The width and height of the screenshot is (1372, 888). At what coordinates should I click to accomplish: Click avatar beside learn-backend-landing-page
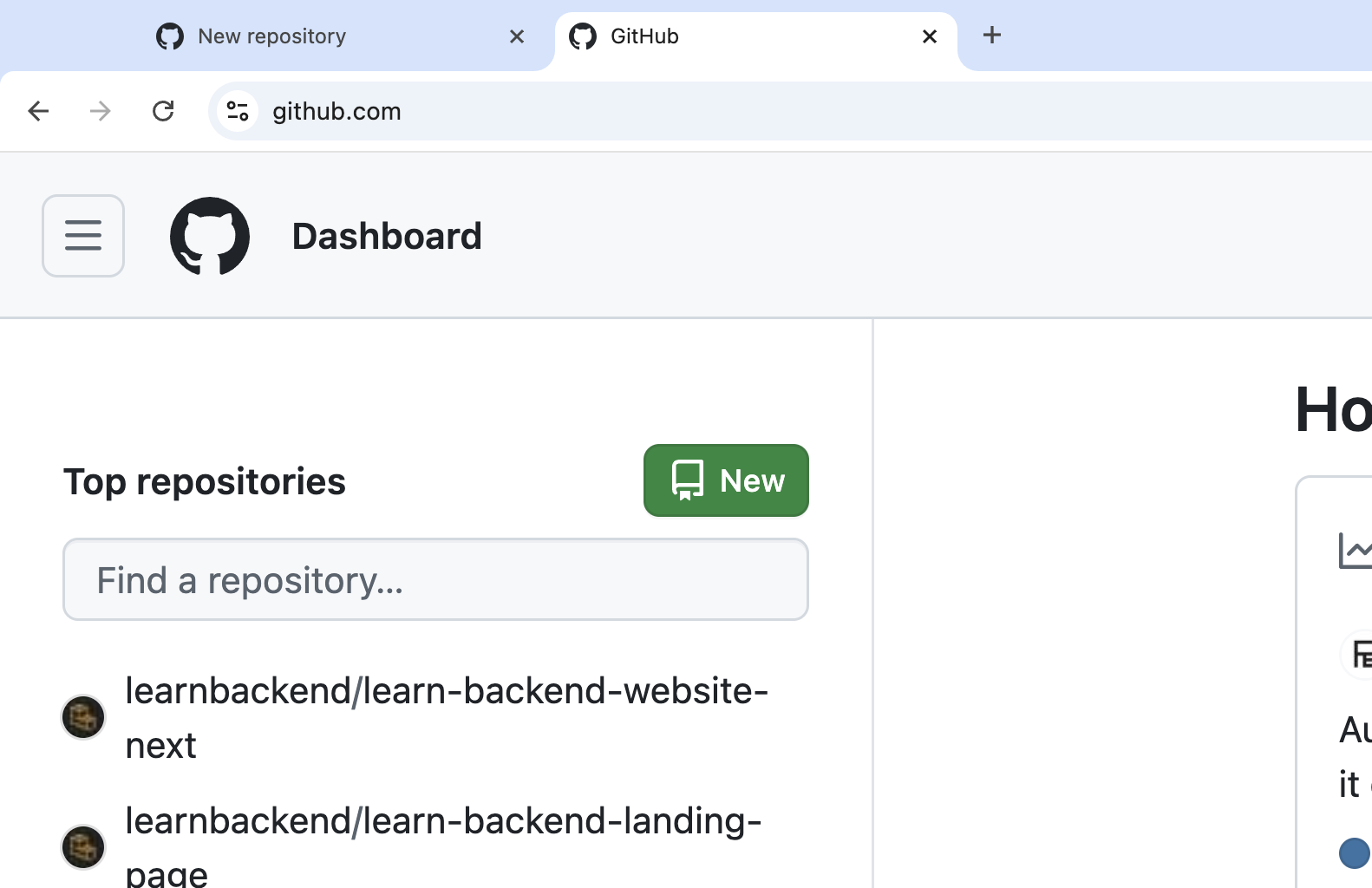pyautogui.click(x=83, y=846)
